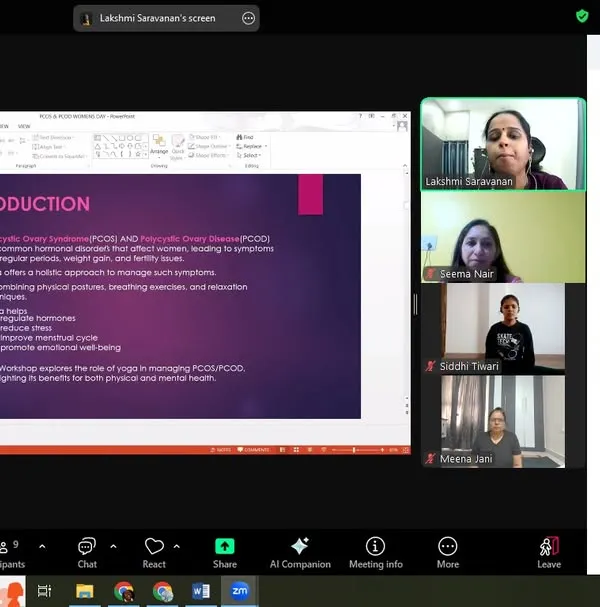Adjust the PowerPoint zoom slider
Image resolution: width=600 pixels, height=607 pixels.
(354, 450)
